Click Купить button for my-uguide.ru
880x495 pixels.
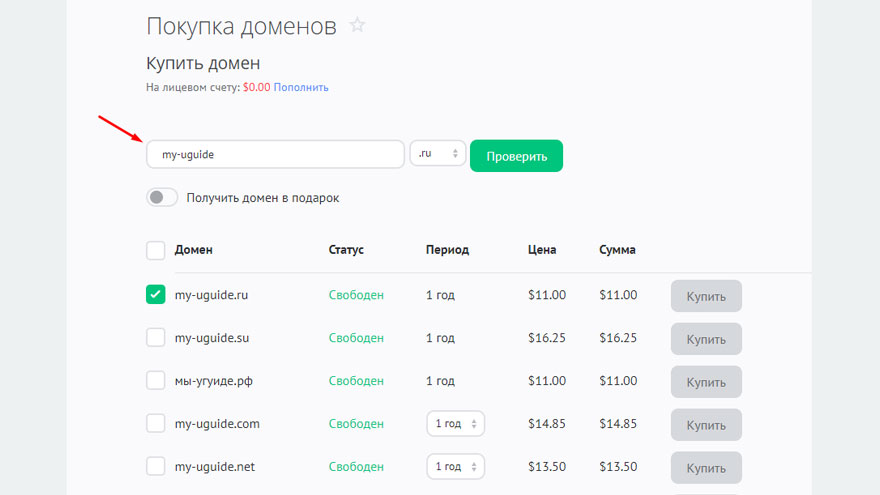(706, 296)
